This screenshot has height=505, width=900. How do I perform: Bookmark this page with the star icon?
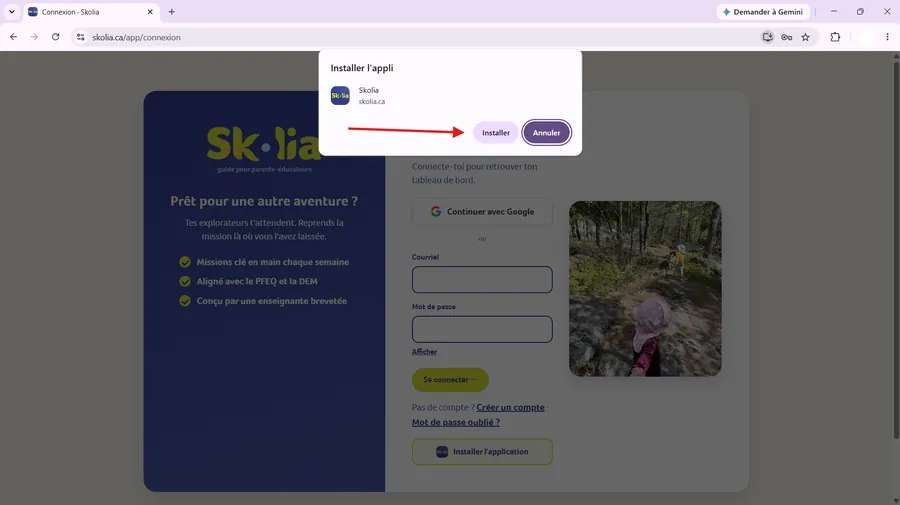[x=805, y=37]
